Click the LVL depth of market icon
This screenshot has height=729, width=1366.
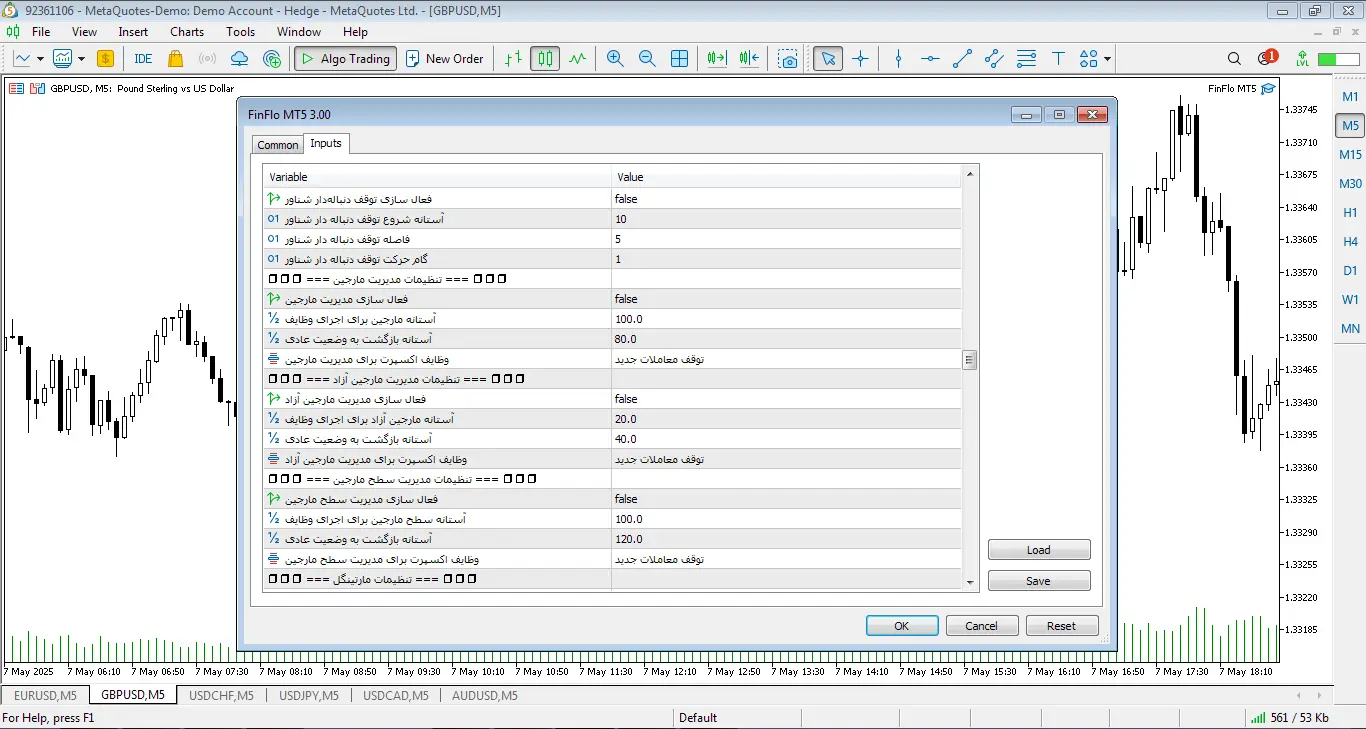1302,59
